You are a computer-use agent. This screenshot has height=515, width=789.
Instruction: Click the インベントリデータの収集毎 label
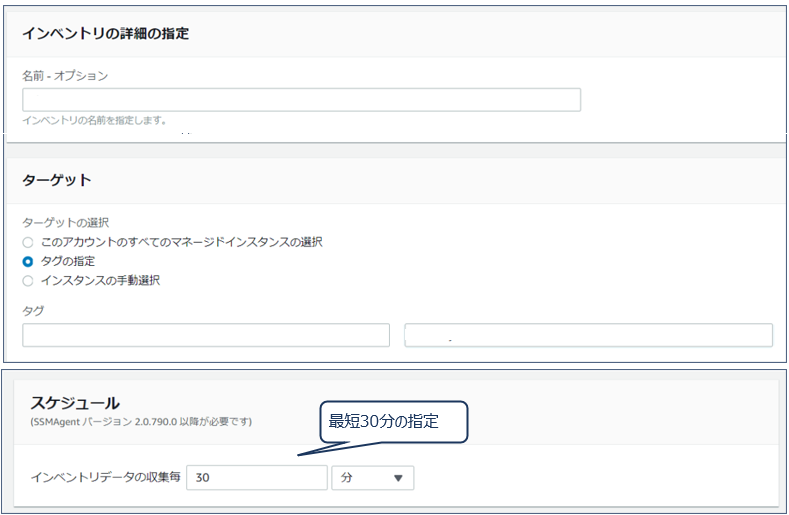click(x=106, y=477)
